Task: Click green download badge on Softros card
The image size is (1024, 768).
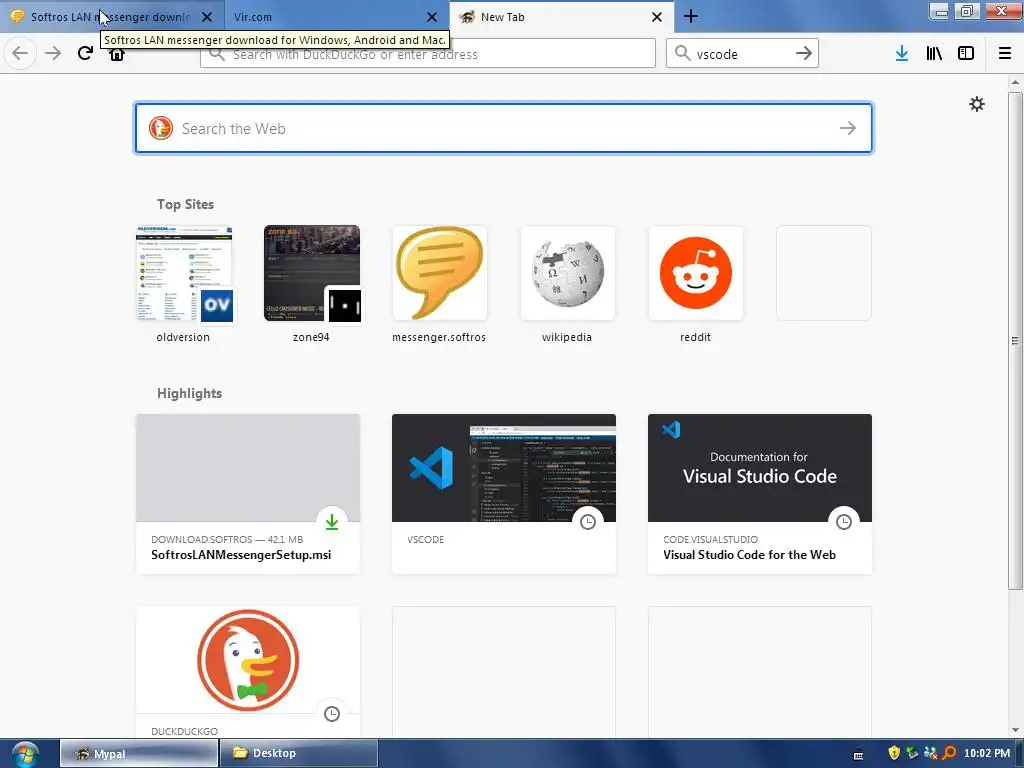Action: click(332, 522)
